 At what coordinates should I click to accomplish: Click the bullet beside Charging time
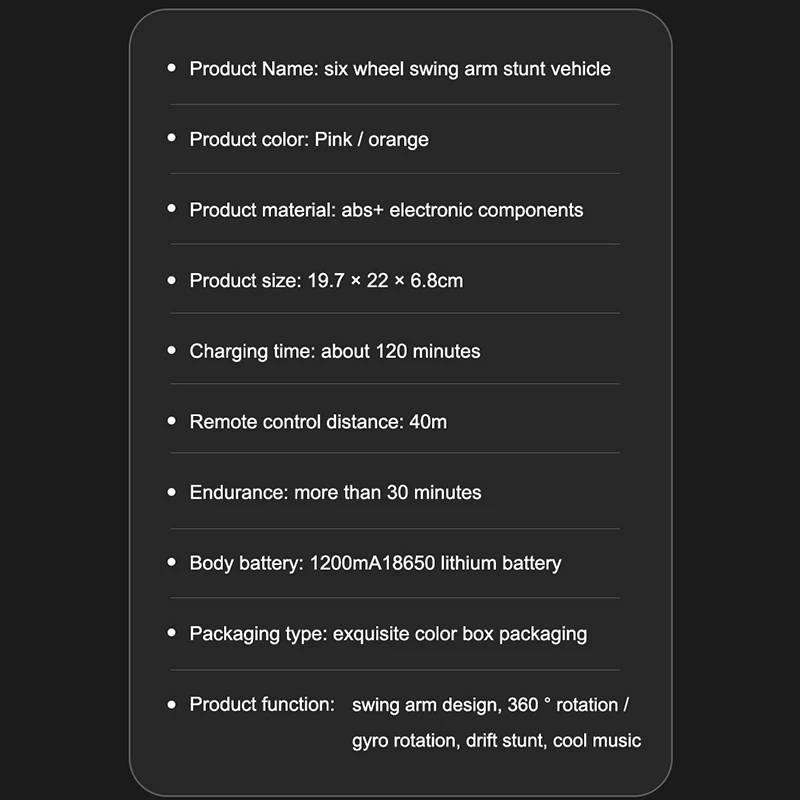[x=171, y=350]
